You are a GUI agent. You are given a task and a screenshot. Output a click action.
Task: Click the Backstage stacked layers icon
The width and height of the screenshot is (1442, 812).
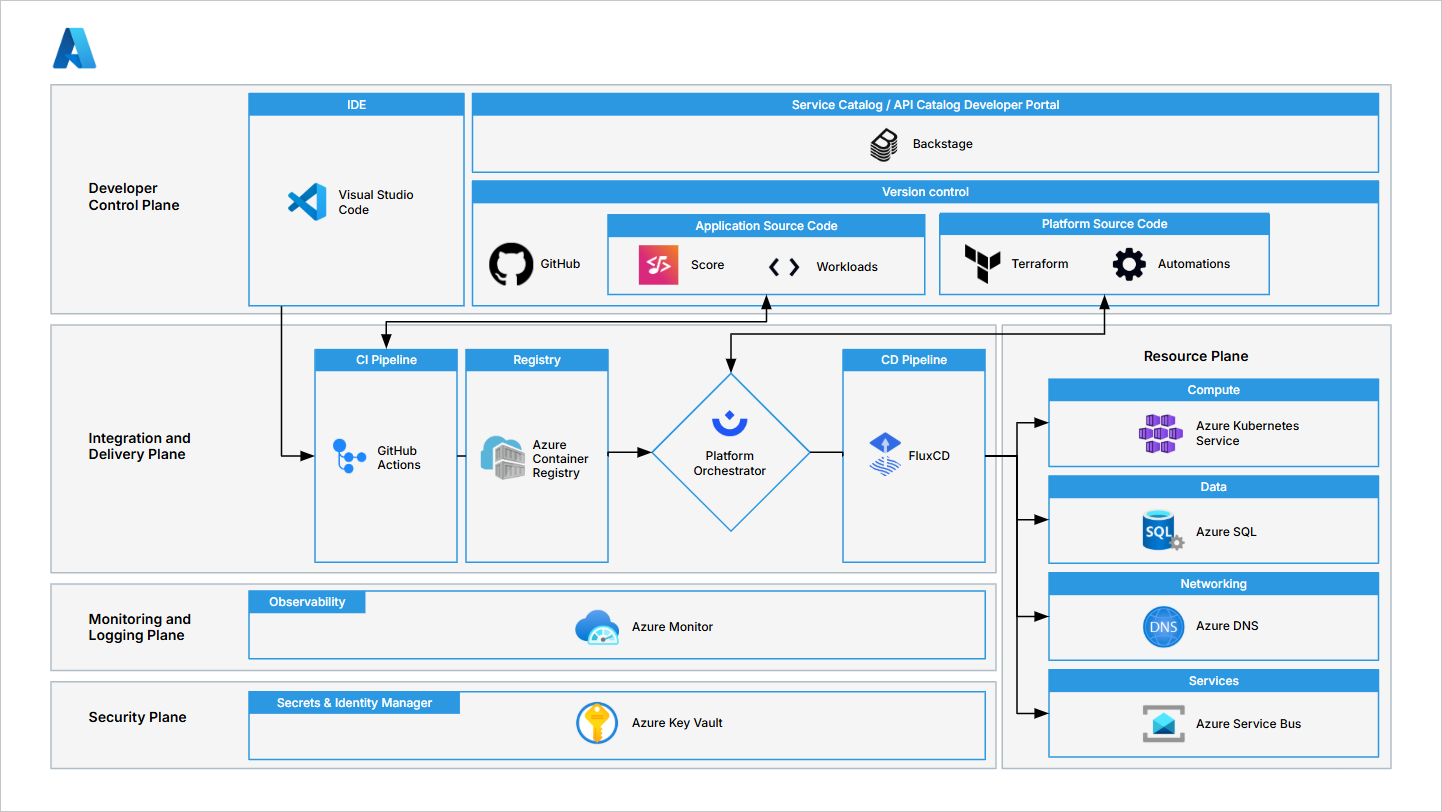pyautogui.click(x=884, y=145)
